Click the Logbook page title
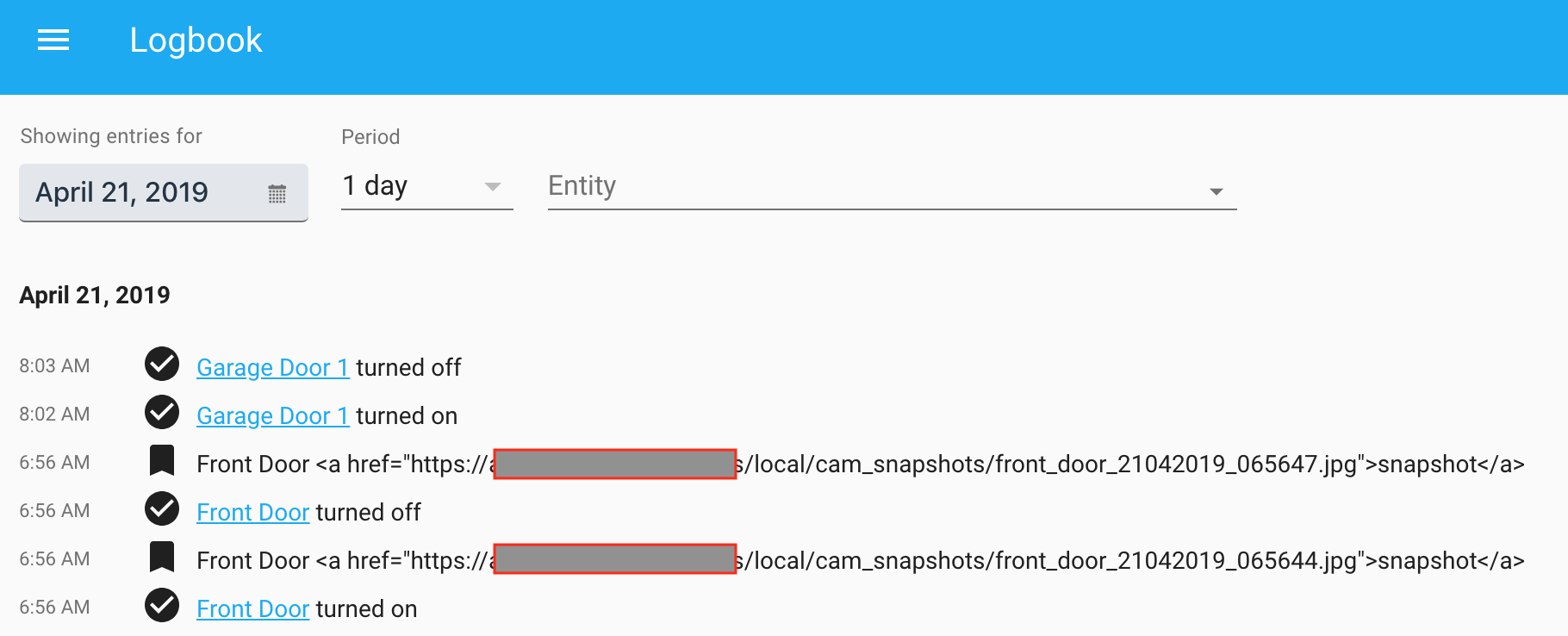The height and width of the screenshot is (636, 1568). pyautogui.click(x=196, y=41)
